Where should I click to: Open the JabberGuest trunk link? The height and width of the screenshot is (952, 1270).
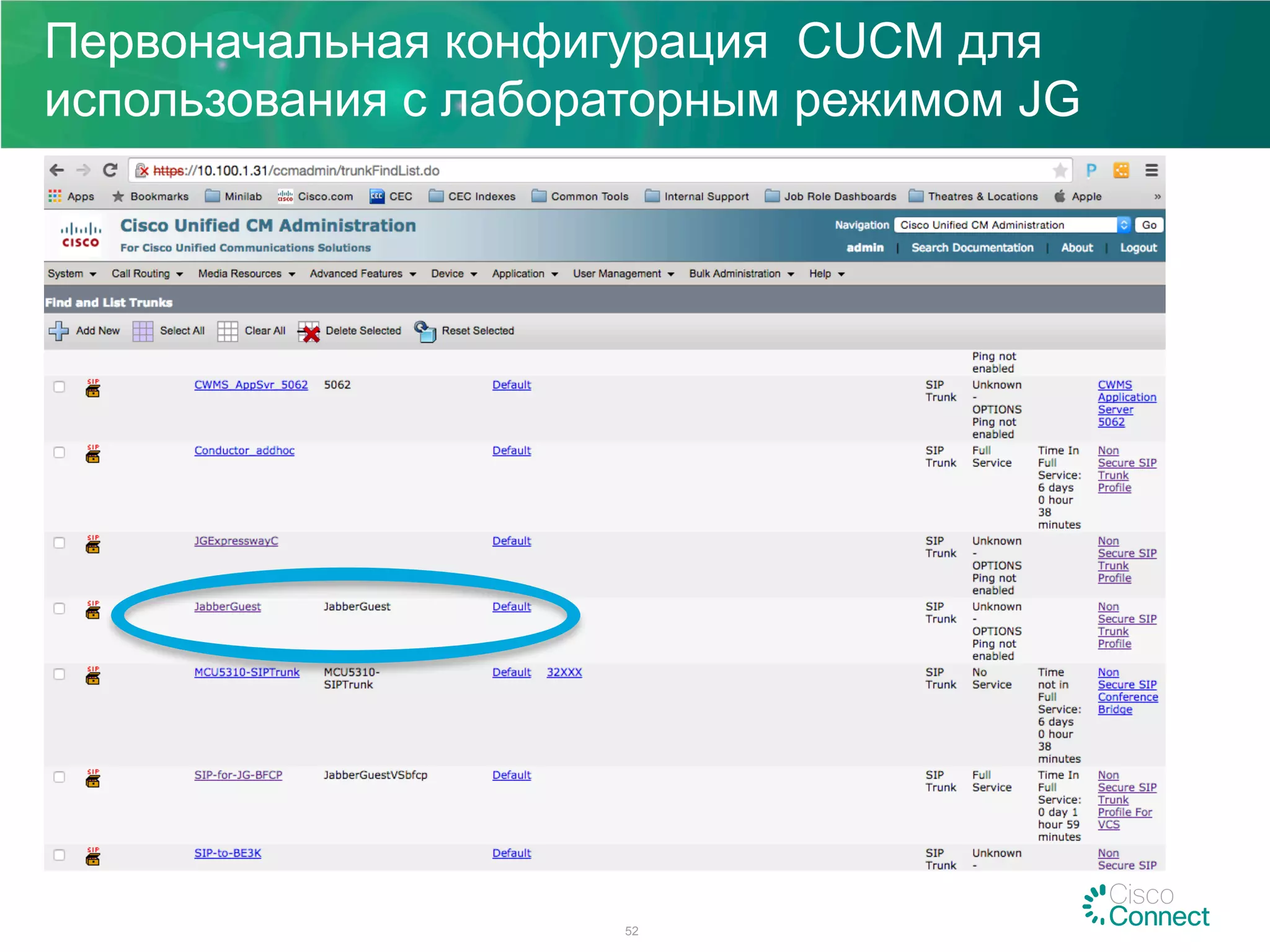(x=228, y=607)
